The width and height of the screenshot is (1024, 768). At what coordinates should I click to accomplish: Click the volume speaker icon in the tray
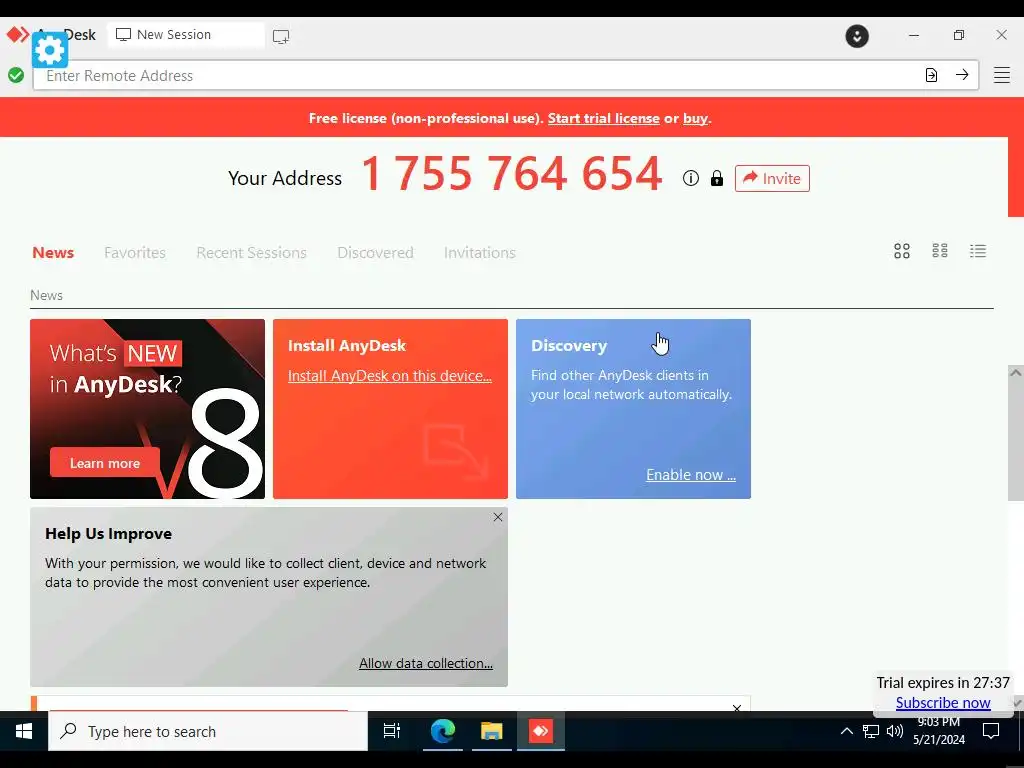click(895, 731)
